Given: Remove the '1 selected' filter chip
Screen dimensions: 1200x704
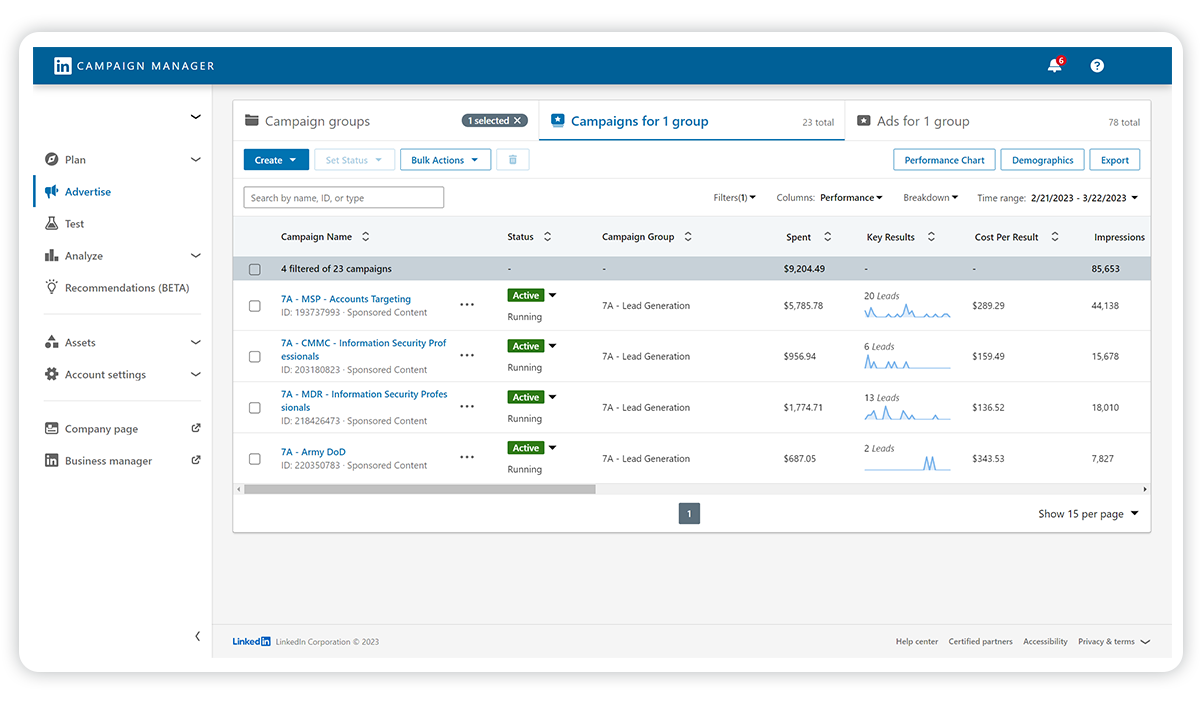Looking at the screenshot, I should [517, 121].
